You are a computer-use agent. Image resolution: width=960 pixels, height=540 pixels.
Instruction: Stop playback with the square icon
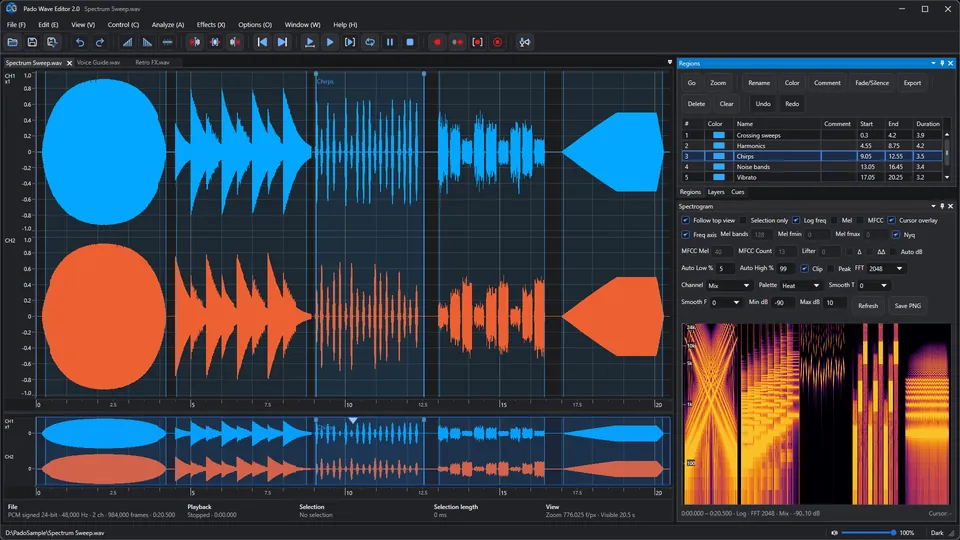point(410,42)
